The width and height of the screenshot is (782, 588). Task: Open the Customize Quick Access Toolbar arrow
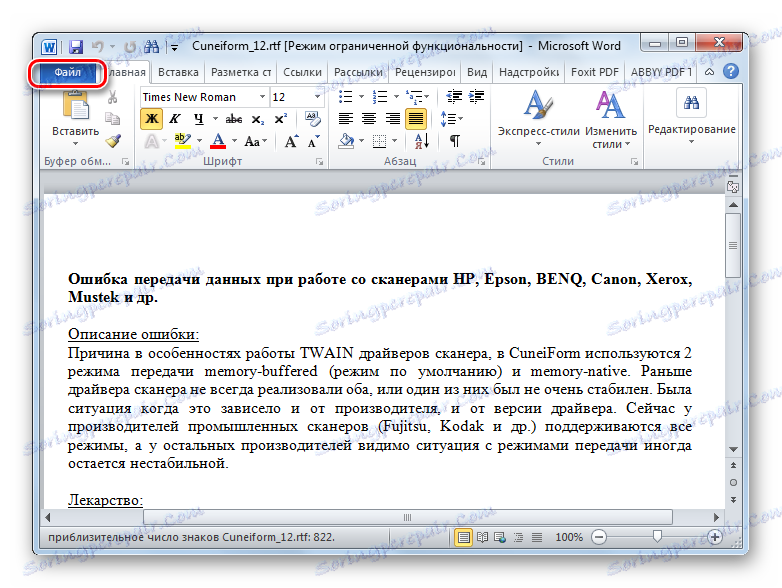tap(174, 47)
